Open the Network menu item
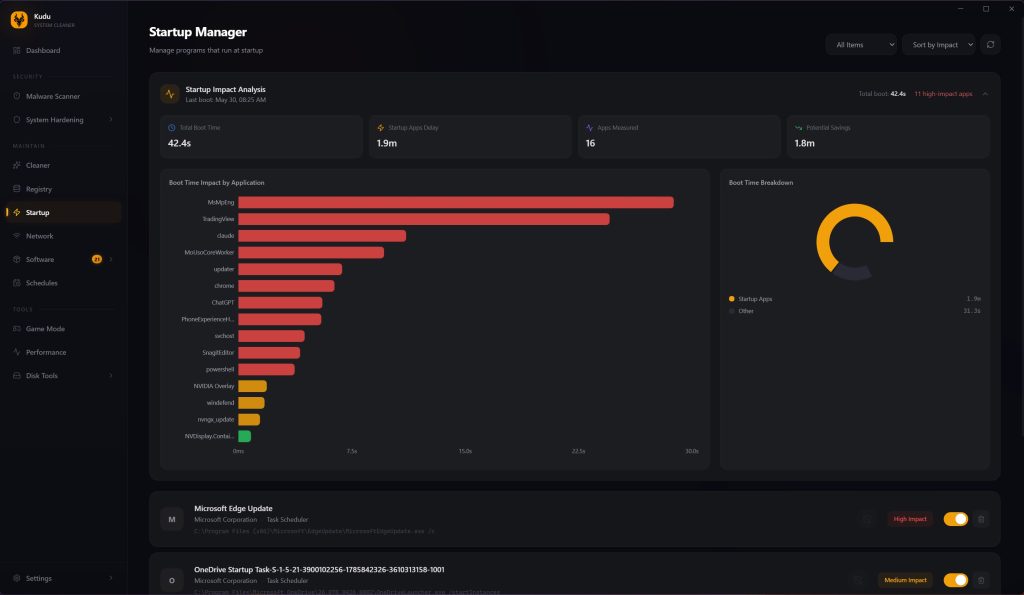This screenshot has width=1024, height=595. point(63,236)
